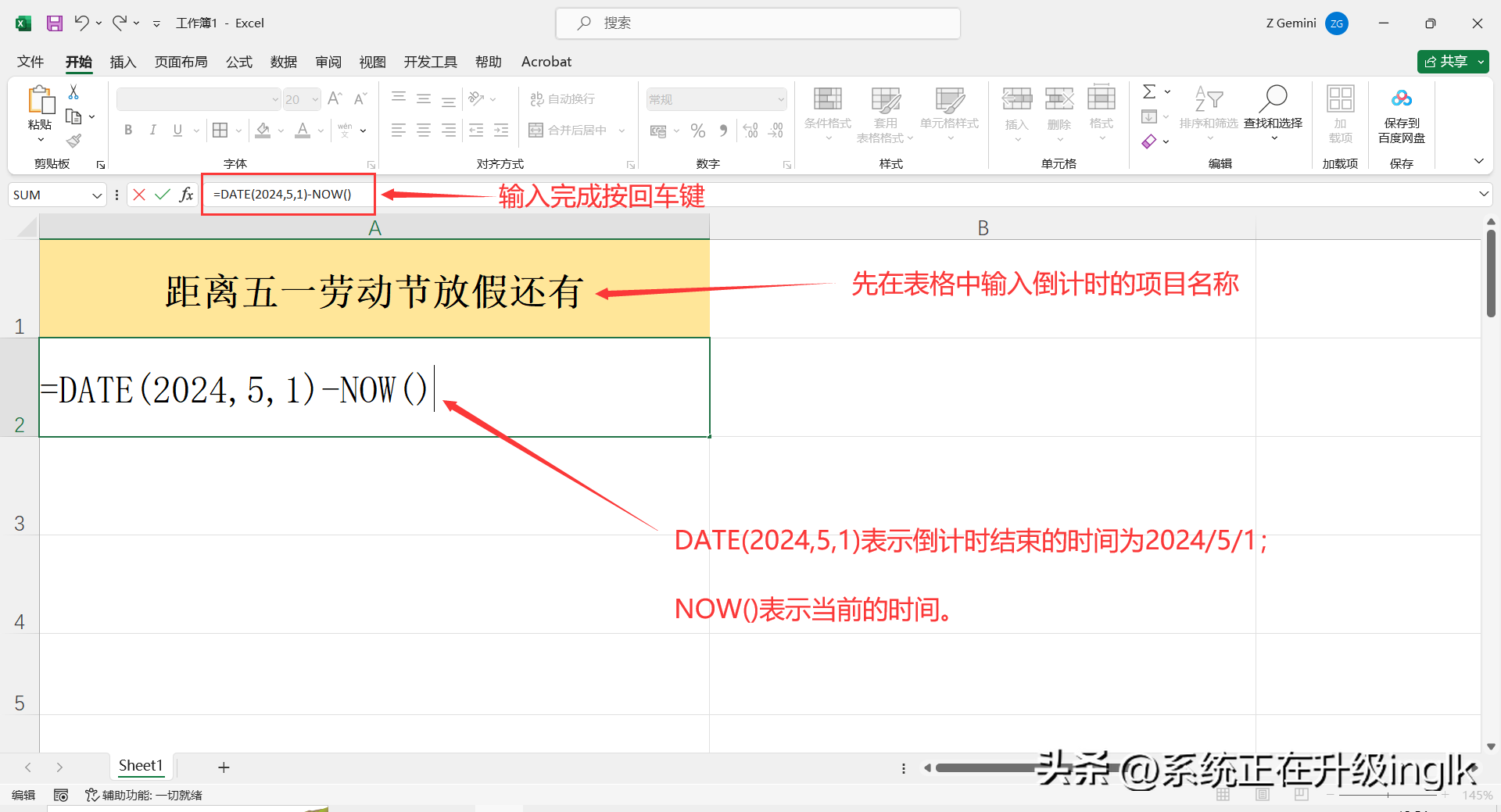Toggle Bold formatting
Screen dimensions: 1501x812
tap(128, 130)
